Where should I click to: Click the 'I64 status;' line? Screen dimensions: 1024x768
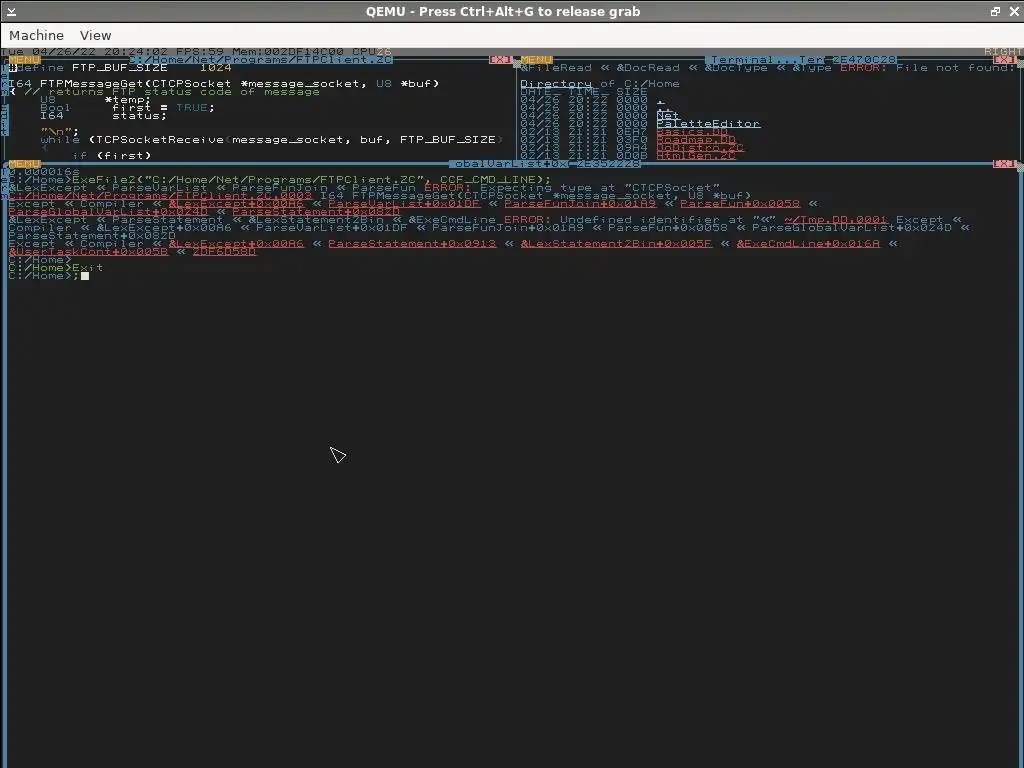point(103,116)
